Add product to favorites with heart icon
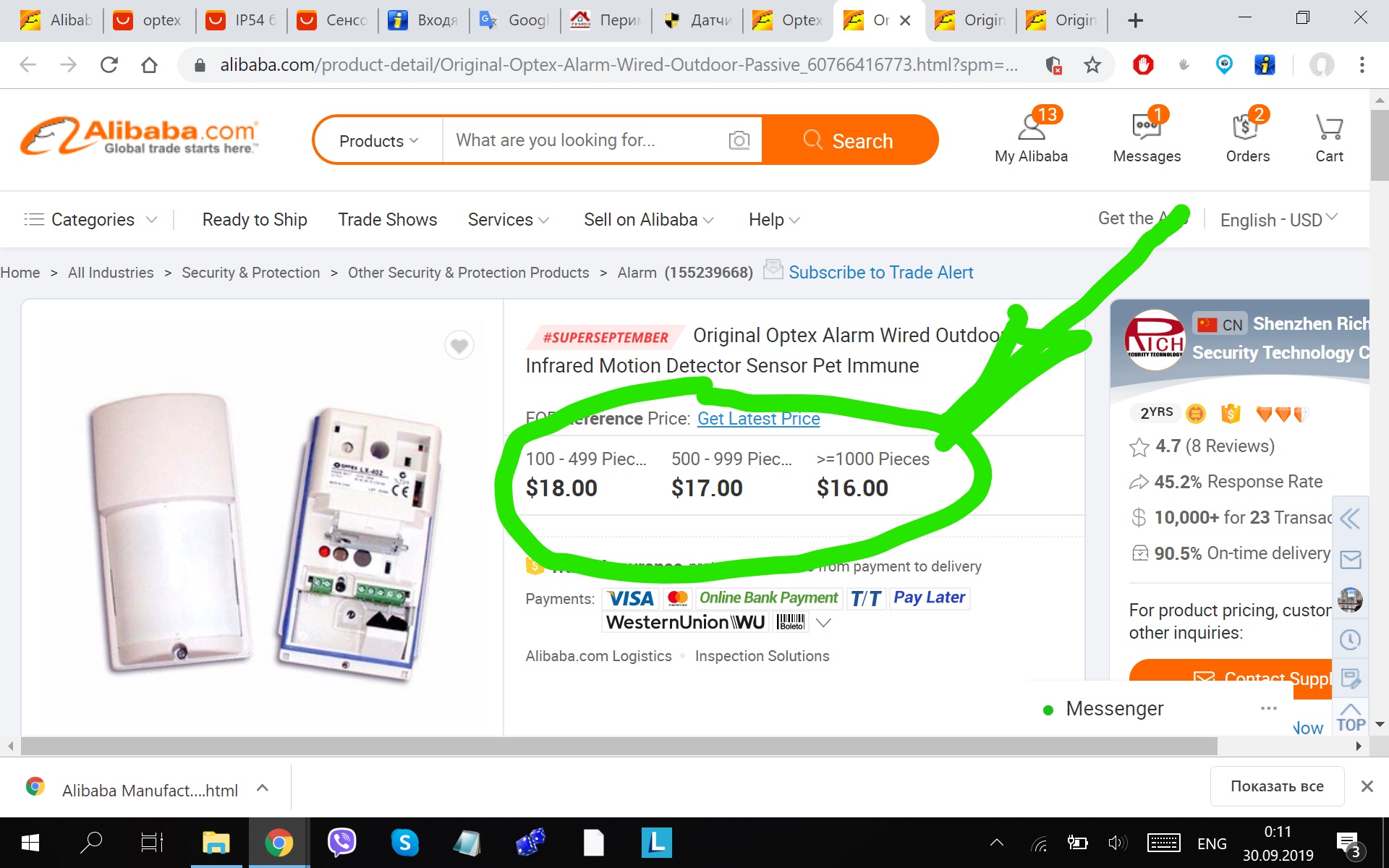This screenshot has width=1389, height=868. click(x=459, y=346)
